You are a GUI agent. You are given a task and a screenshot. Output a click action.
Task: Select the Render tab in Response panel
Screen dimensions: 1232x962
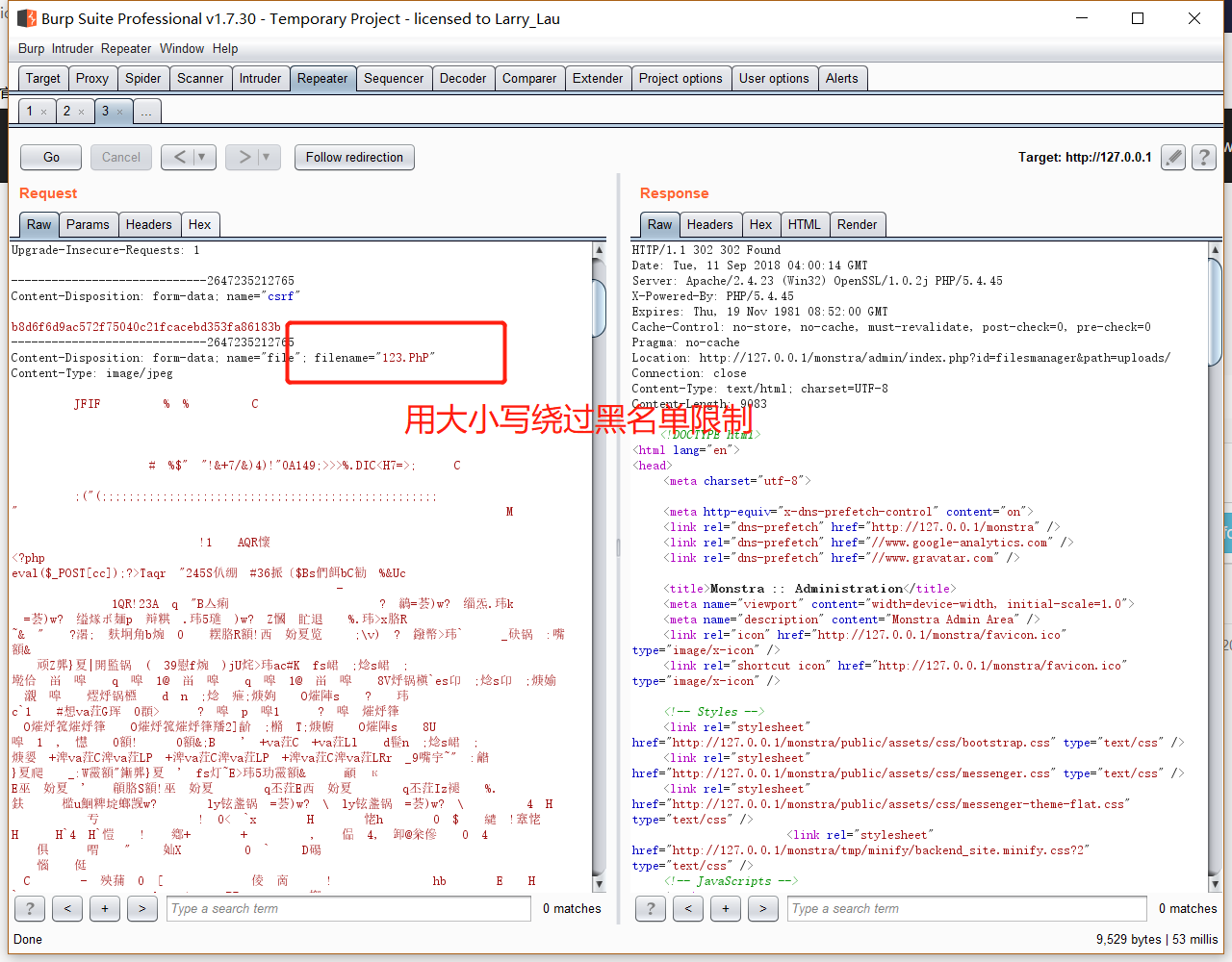[858, 224]
